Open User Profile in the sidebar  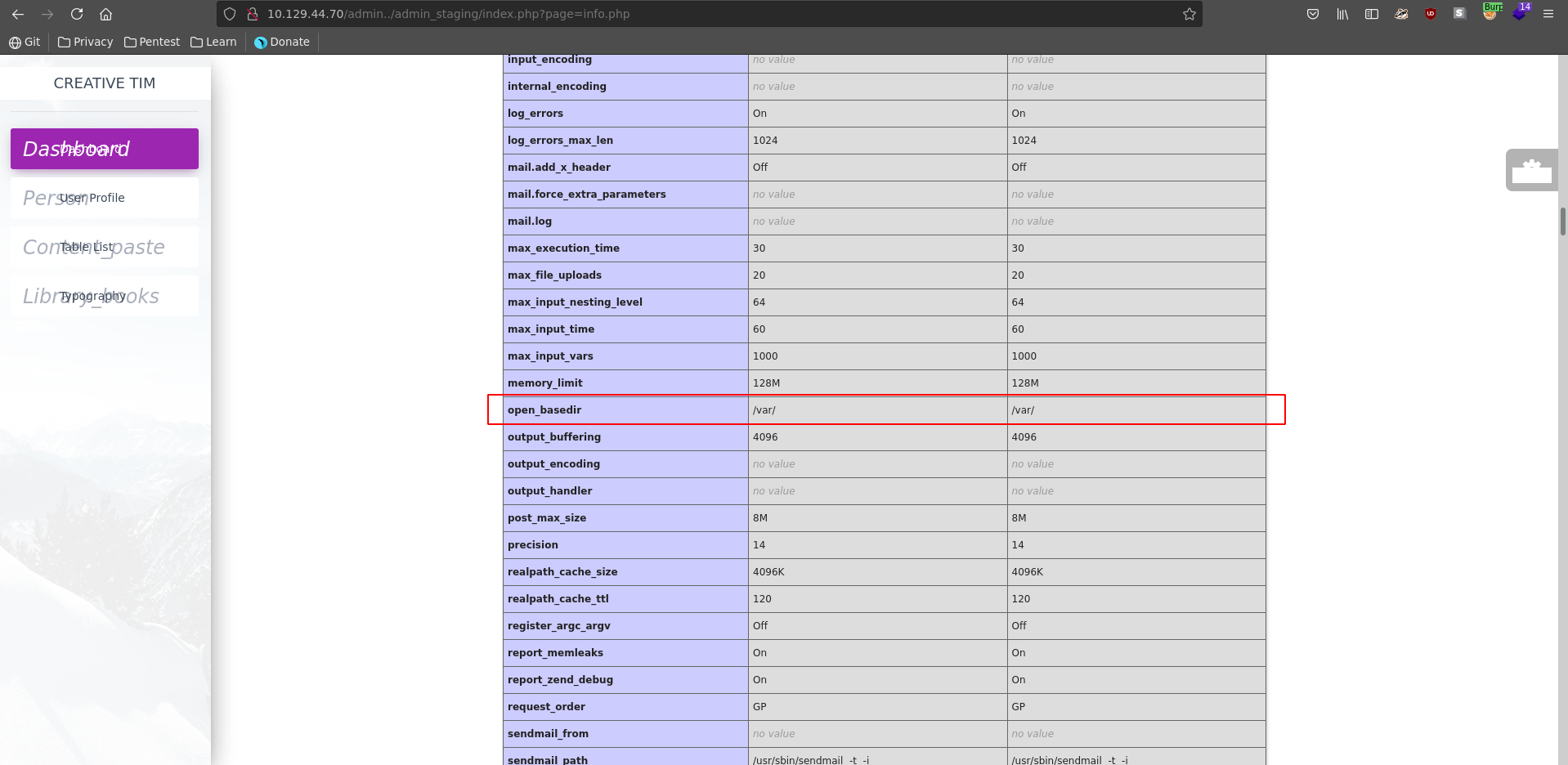pyautogui.click(x=105, y=198)
